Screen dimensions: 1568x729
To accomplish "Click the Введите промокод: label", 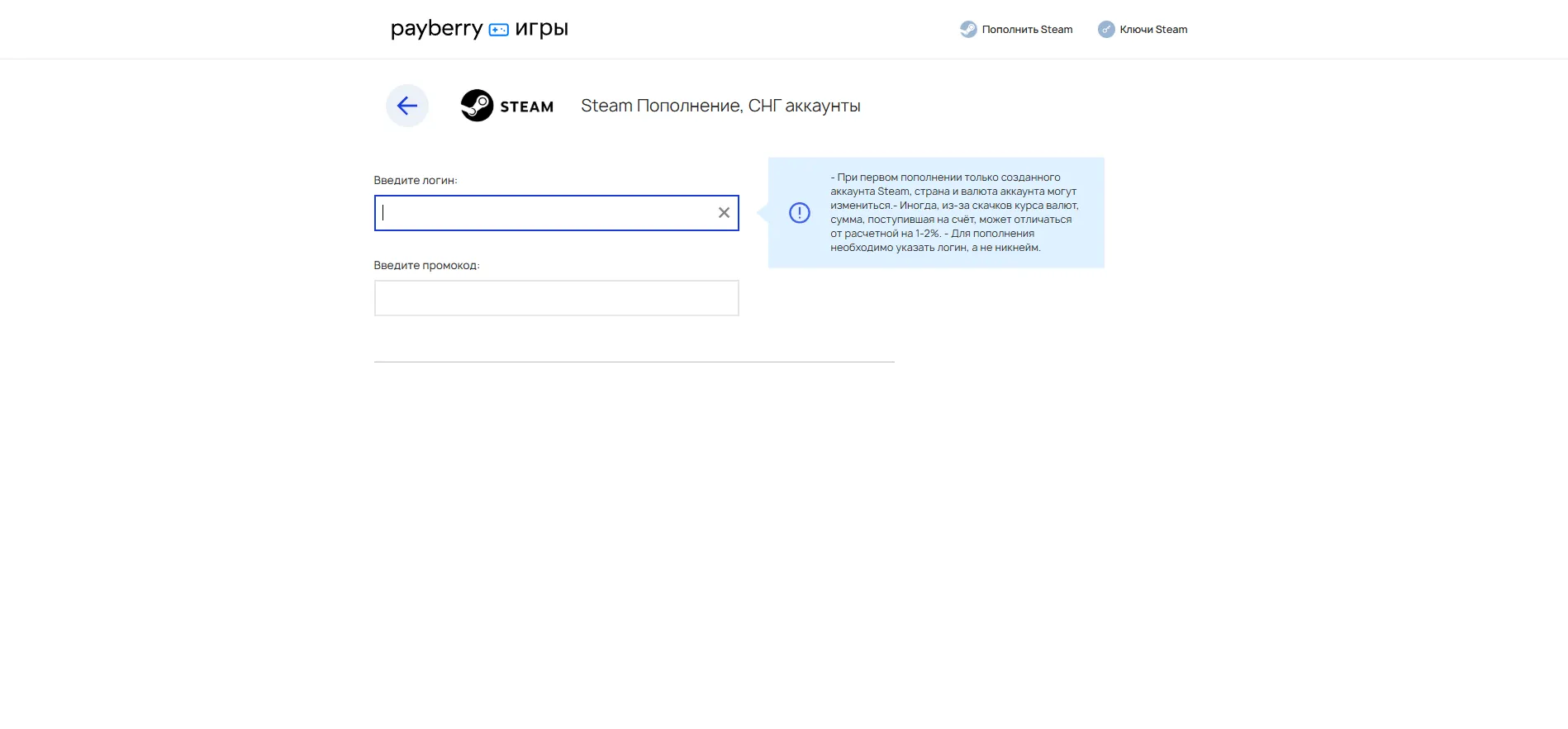I will [426, 265].
